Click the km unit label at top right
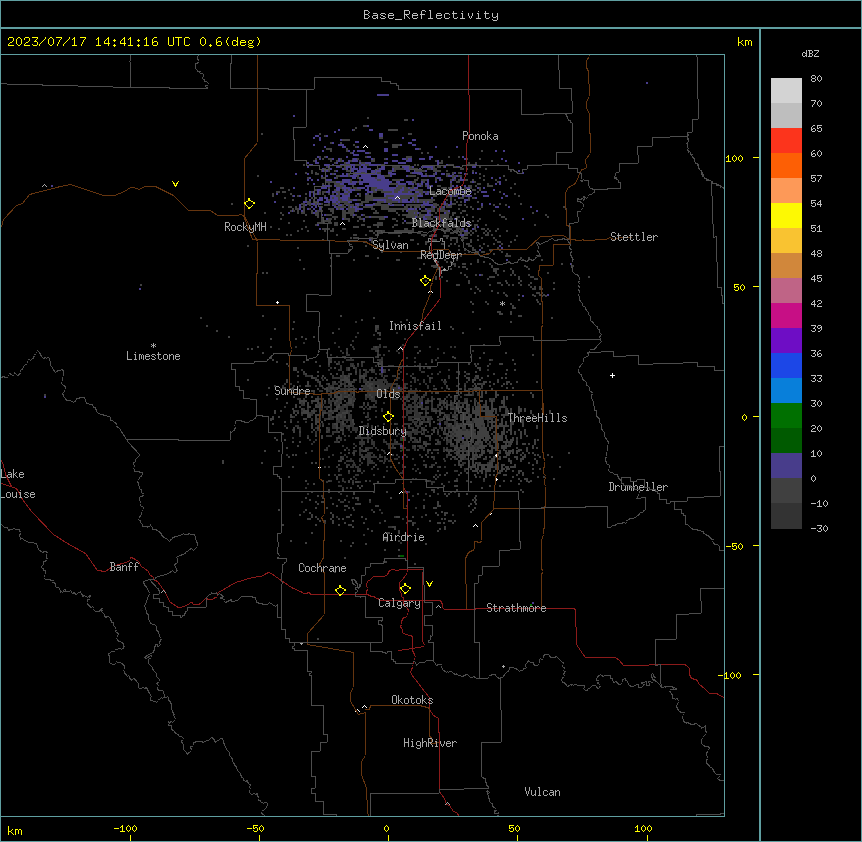 tap(745, 42)
